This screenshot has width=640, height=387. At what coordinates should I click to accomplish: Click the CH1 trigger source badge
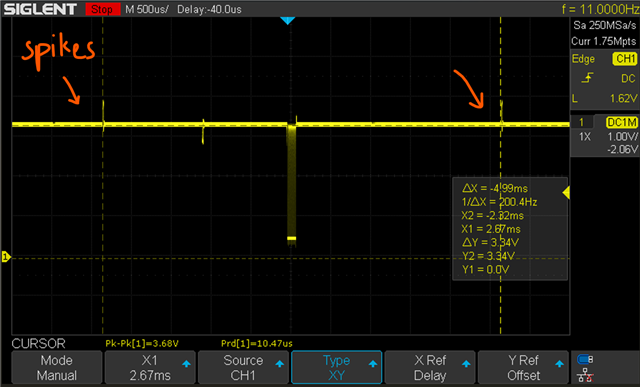pos(625,59)
